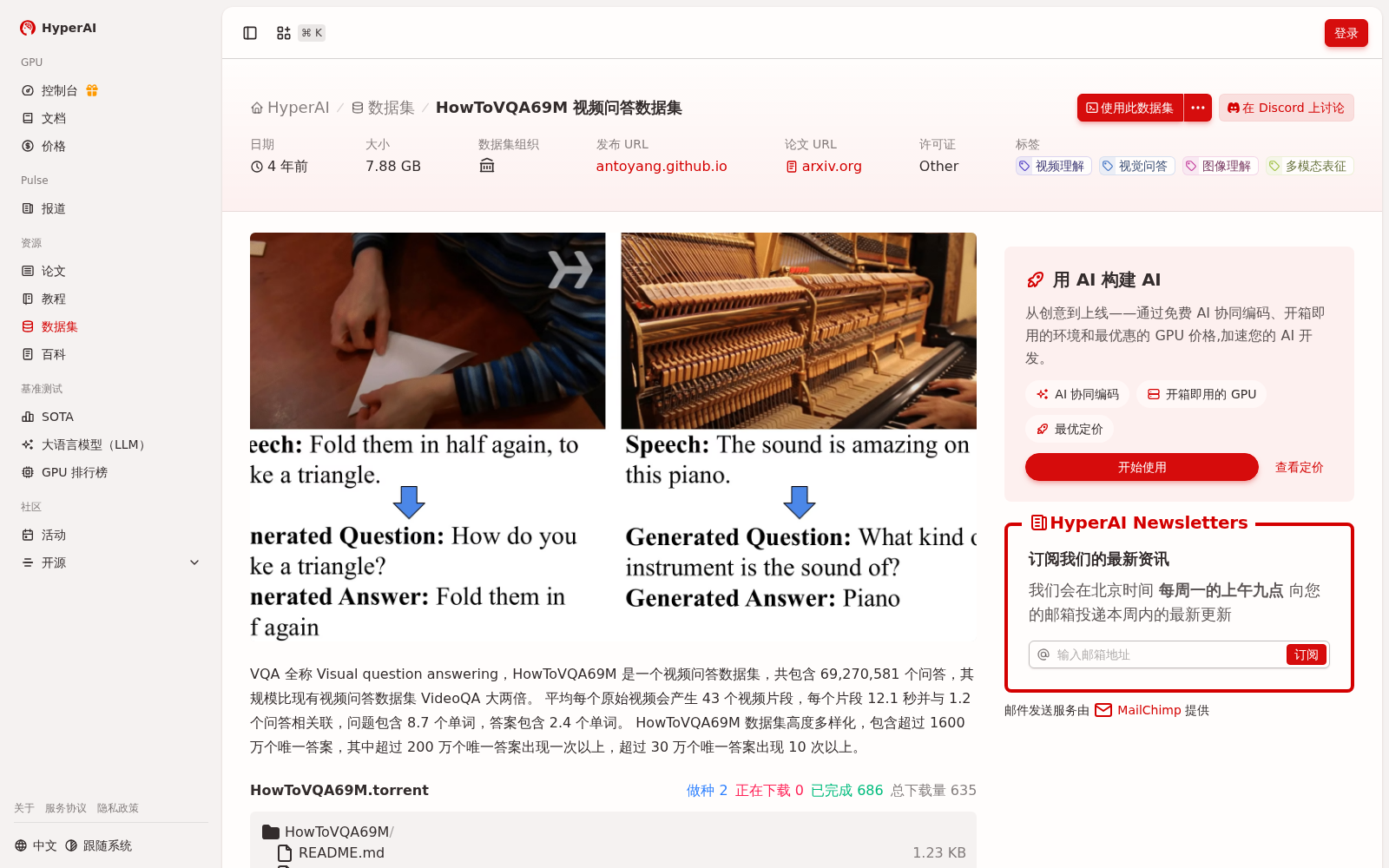Click the HyperAI logo icon
Screen dimensions: 1389x868
tap(28, 28)
